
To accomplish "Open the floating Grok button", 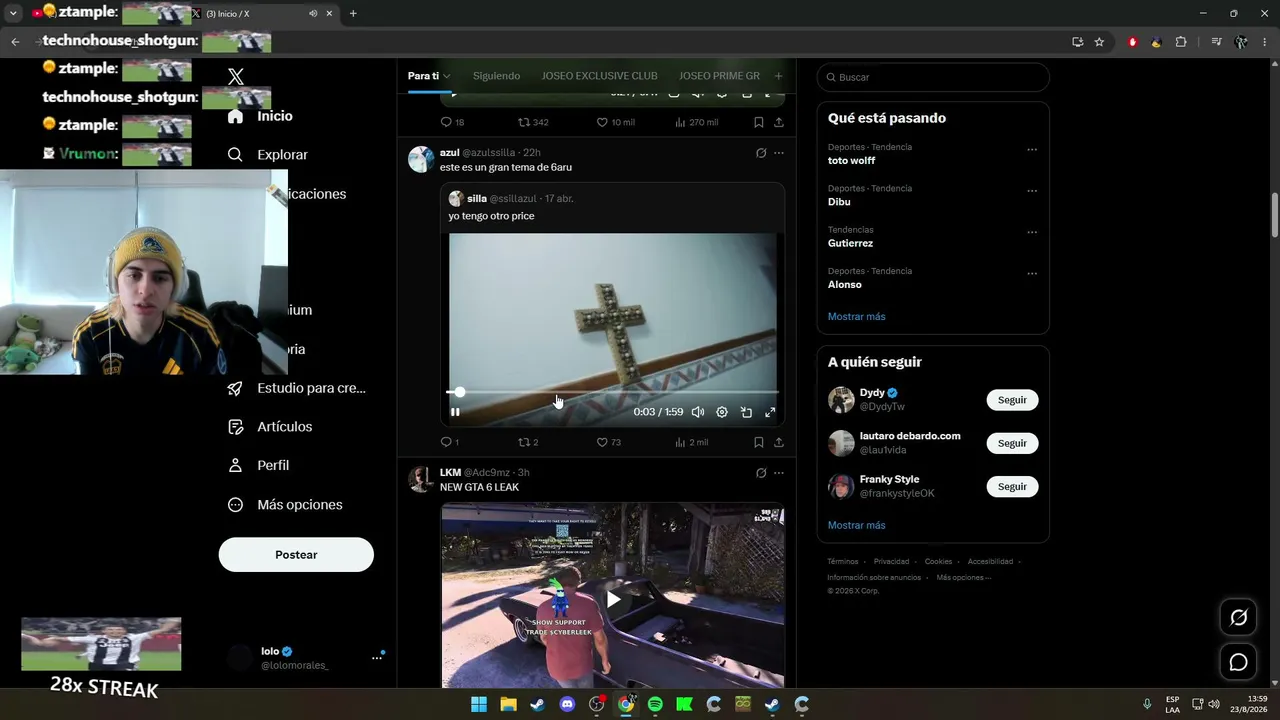I will pyautogui.click(x=1238, y=618).
